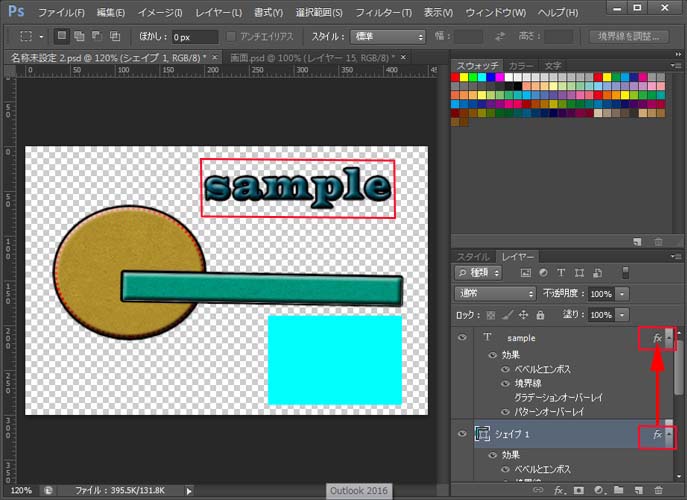Click the swap width and height icon
The height and width of the screenshot is (500, 687).
500,36
